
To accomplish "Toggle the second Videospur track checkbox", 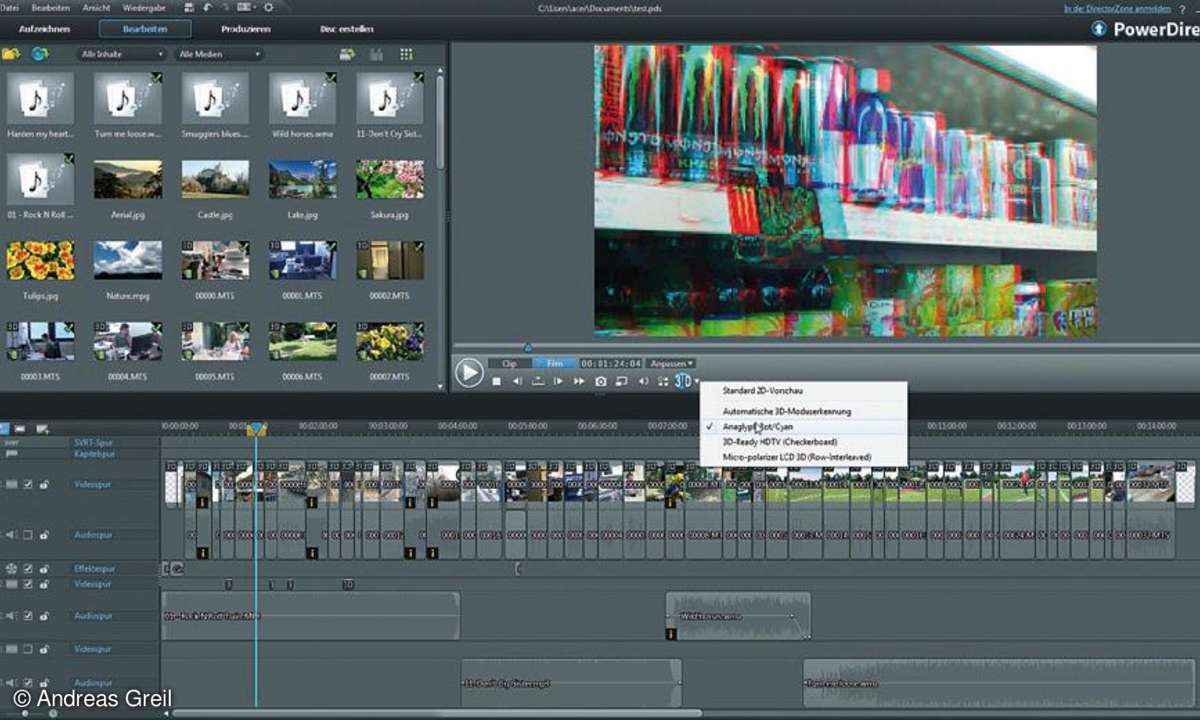I will [x=28, y=583].
